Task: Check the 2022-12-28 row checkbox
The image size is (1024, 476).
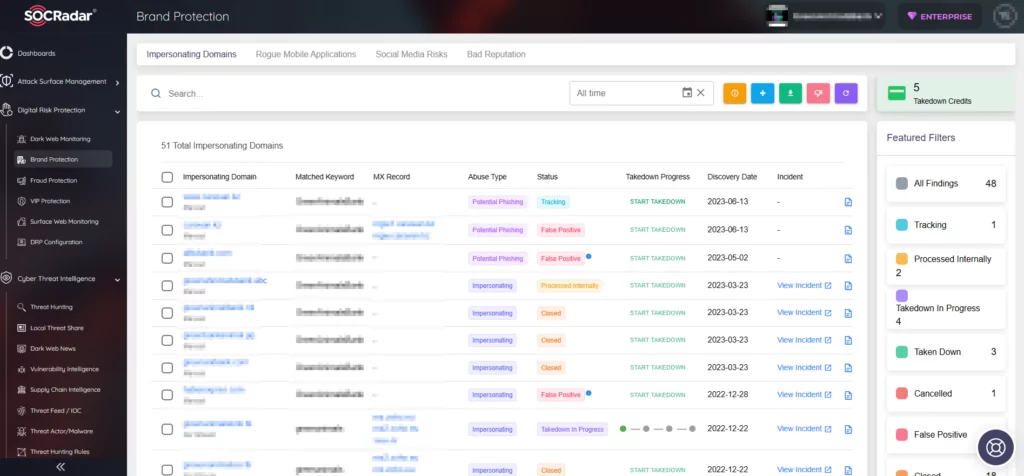Action: click(x=167, y=395)
